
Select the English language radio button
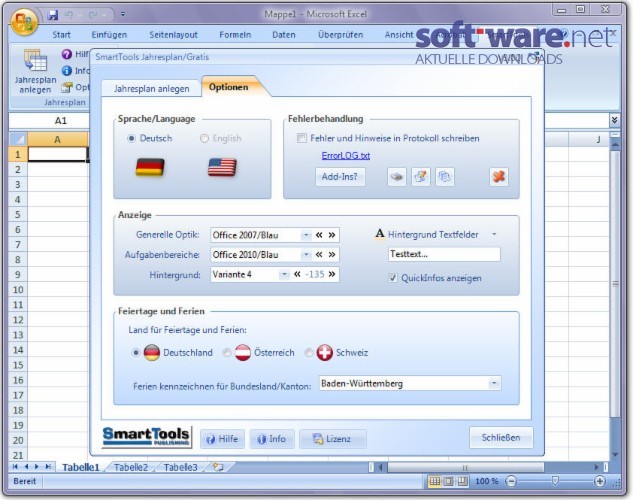[x=204, y=138]
